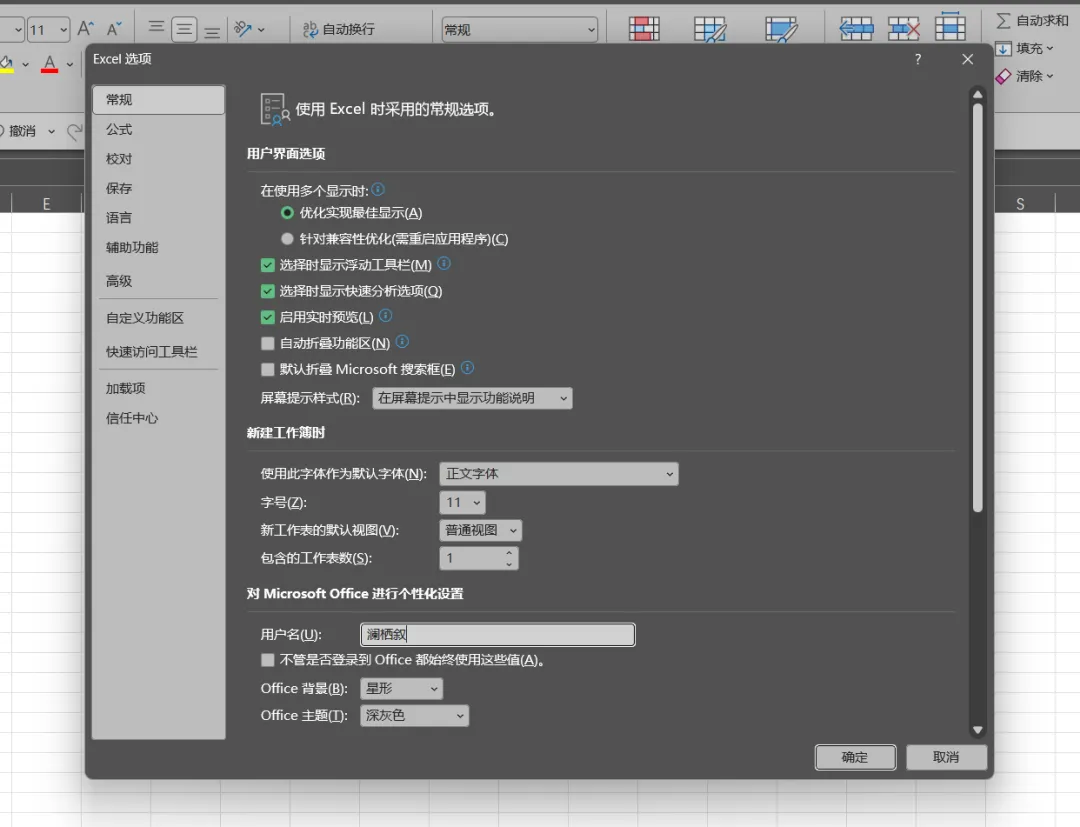This screenshot has width=1080, height=827.
Task: Click the 确定 button
Action: pyautogui.click(x=855, y=757)
